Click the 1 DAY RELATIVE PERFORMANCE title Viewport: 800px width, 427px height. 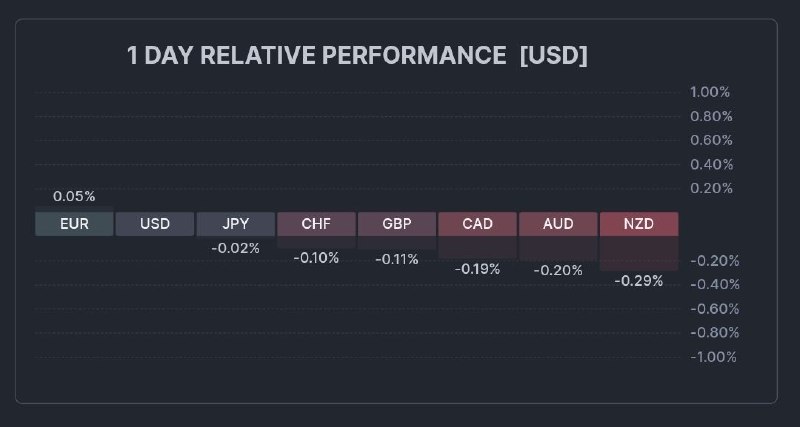(x=316, y=56)
